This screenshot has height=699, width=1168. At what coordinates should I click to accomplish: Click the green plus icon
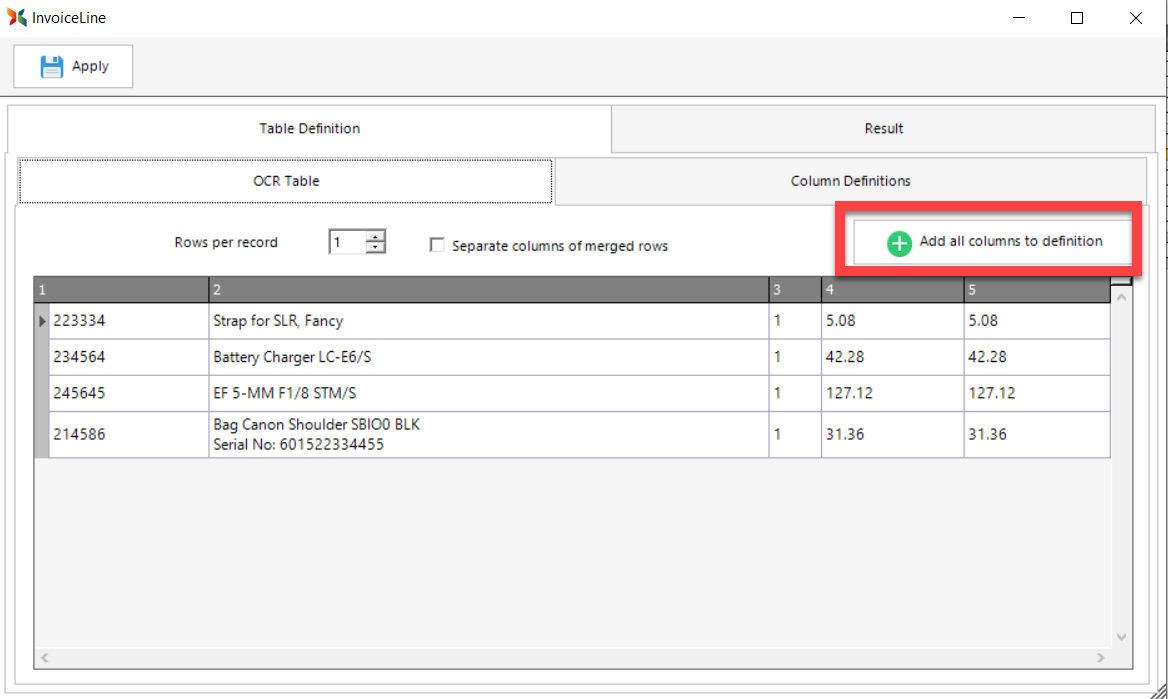click(899, 243)
